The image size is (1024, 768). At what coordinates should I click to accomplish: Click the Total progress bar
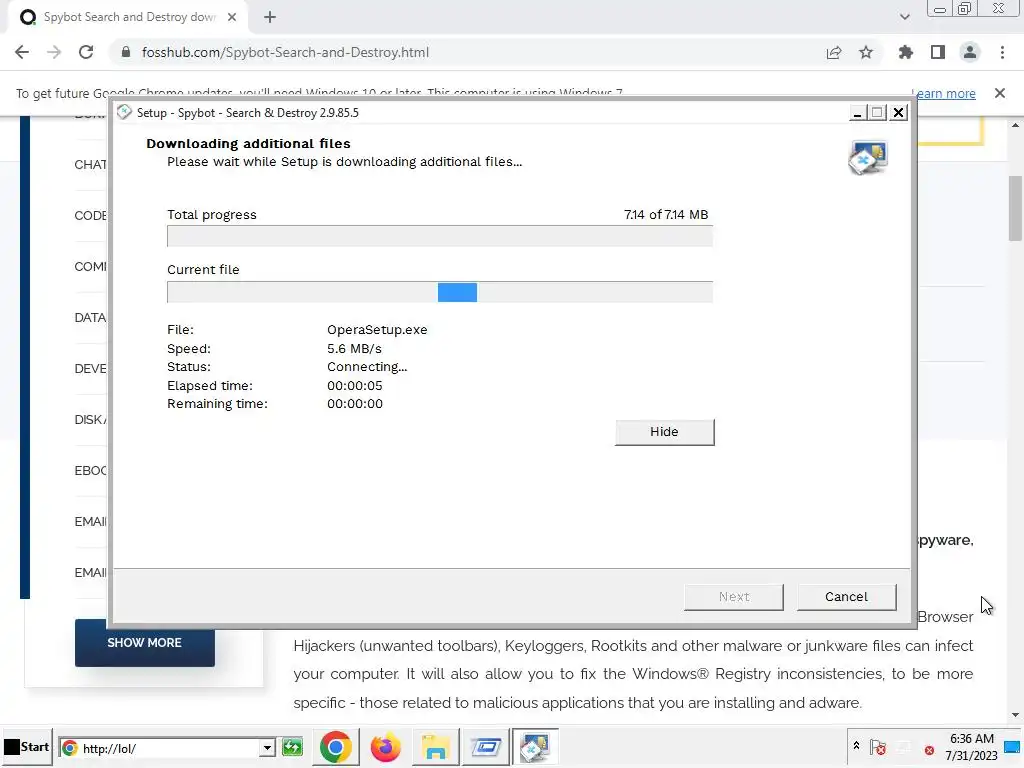click(440, 236)
